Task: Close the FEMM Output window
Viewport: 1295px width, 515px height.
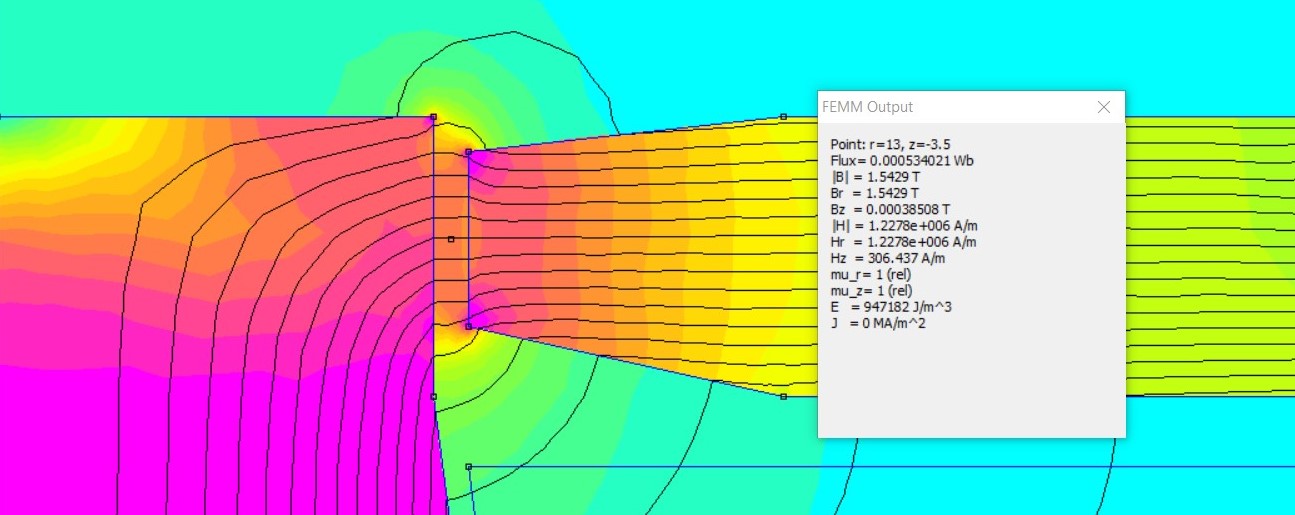Action: click(x=1104, y=107)
